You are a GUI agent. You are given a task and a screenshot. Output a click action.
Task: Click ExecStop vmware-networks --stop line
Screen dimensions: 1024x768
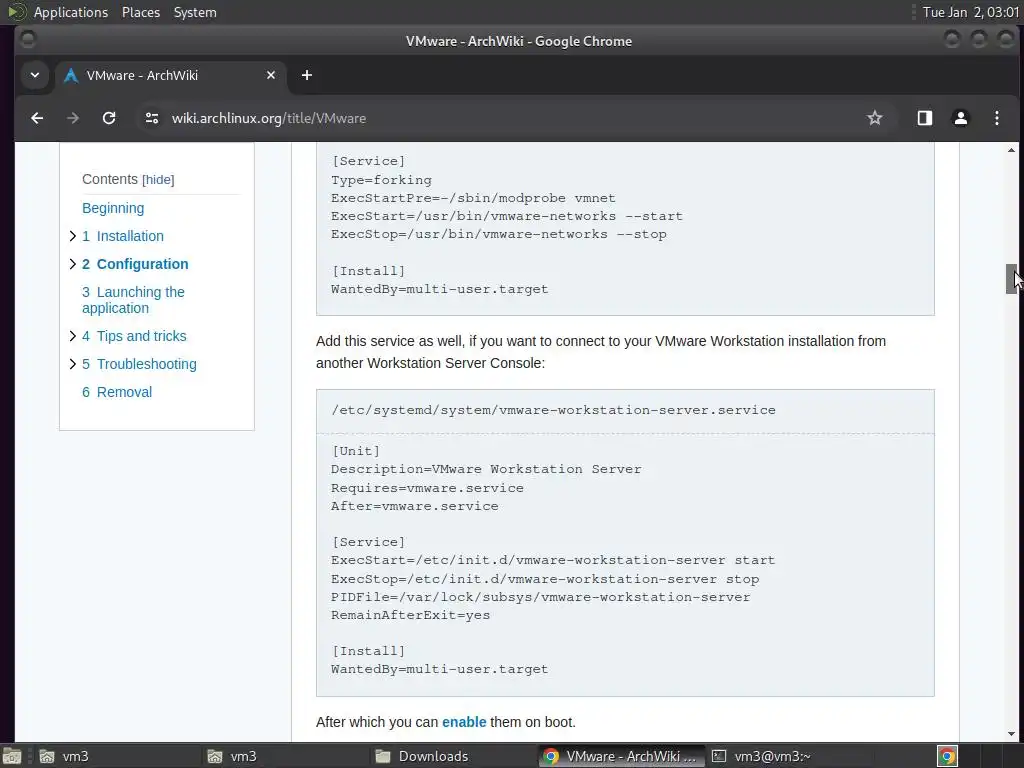tap(498, 234)
